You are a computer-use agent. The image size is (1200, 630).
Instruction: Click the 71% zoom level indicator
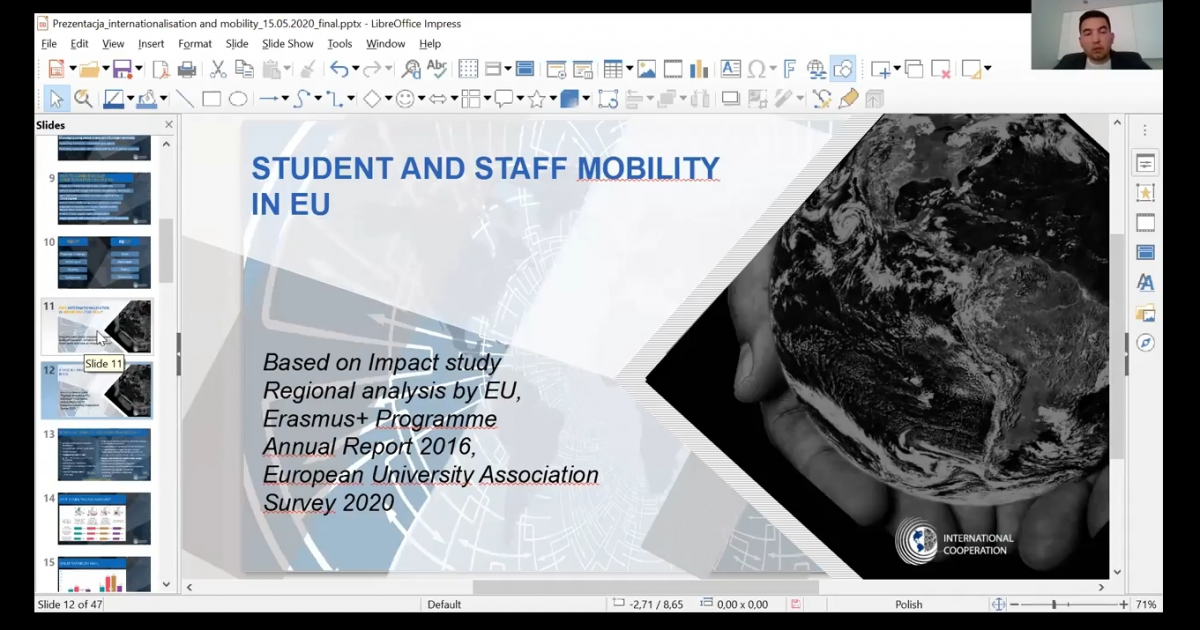click(1146, 604)
